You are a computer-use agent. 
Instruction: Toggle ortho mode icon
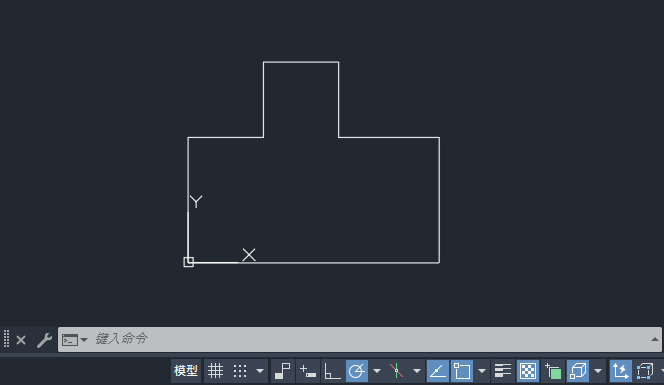pos(332,371)
